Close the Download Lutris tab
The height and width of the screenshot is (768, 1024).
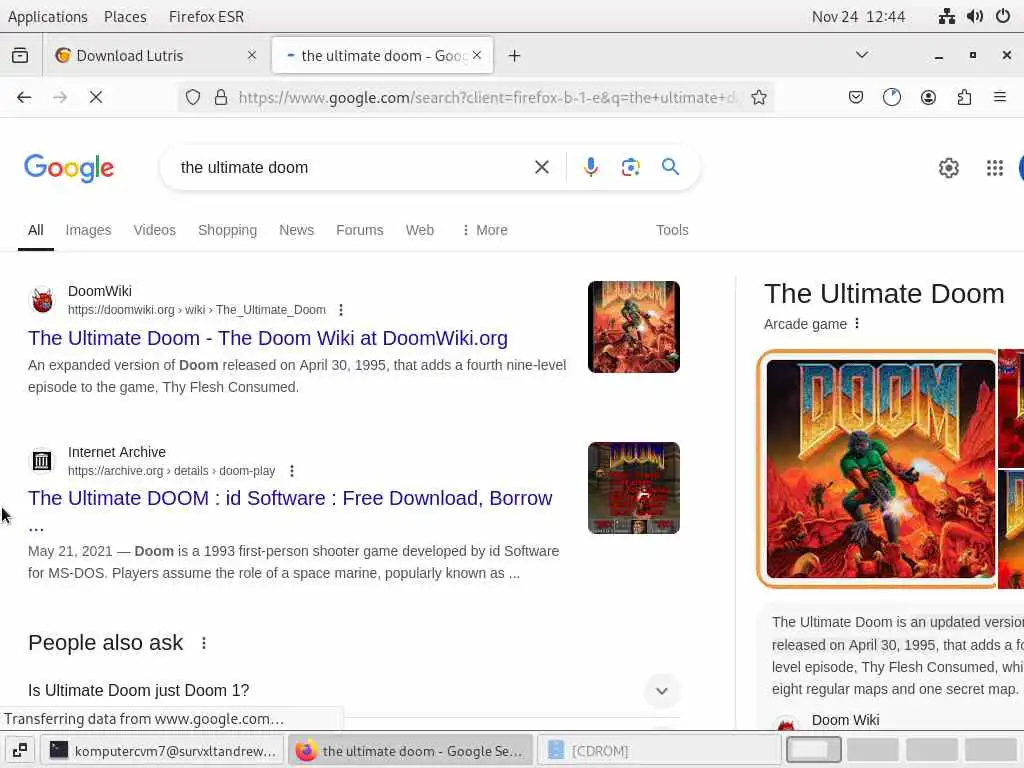252,56
